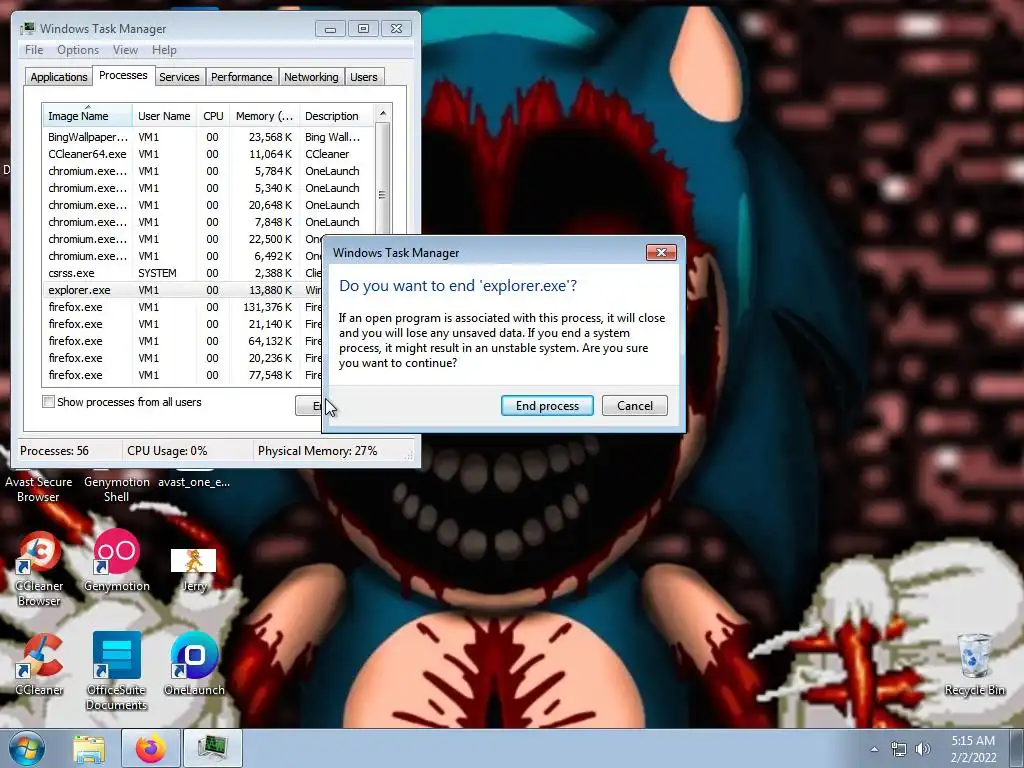
Task: Switch to the Services tab
Action: [179, 77]
